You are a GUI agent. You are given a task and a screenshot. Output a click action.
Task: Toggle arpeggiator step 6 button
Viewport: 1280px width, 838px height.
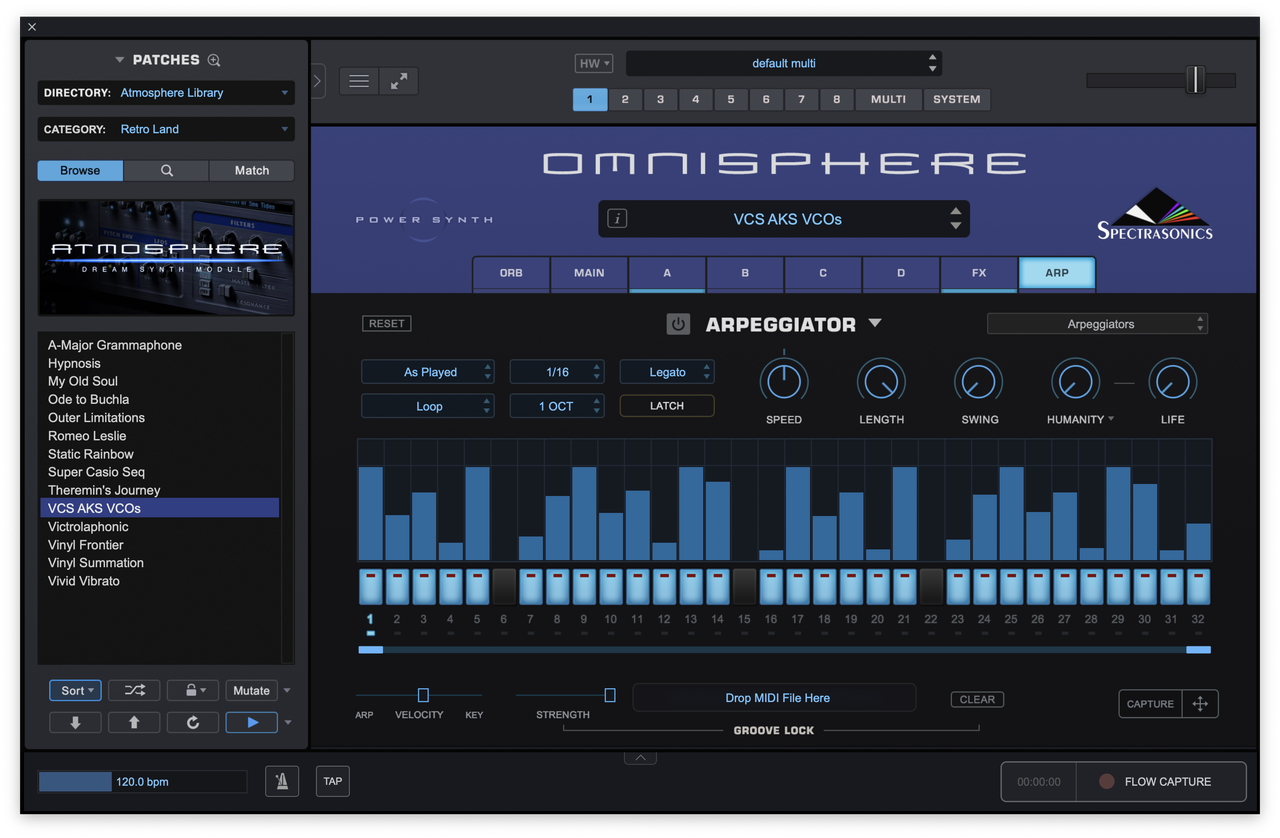pyautogui.click(x=504, y=587)
